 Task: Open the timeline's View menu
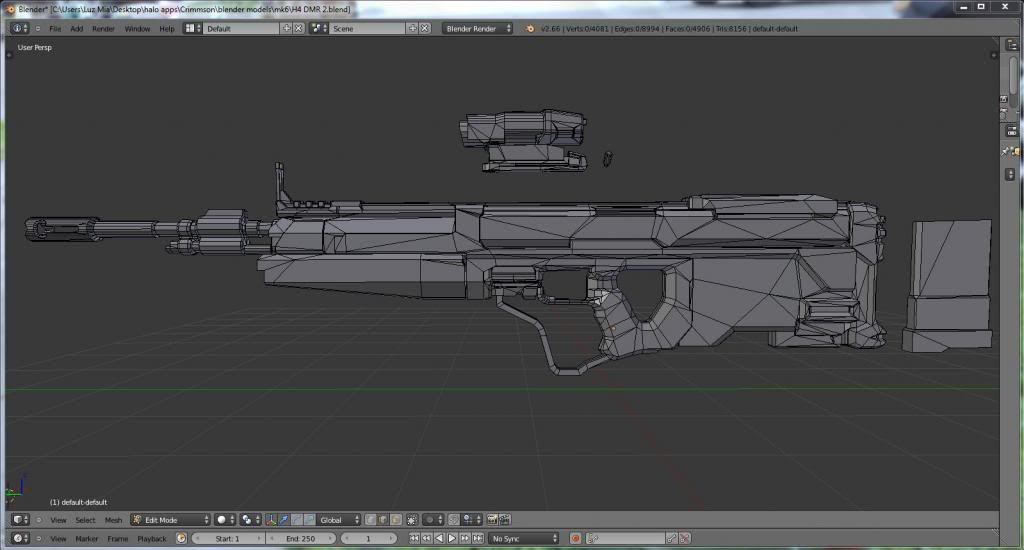click(x=59, y=538)
